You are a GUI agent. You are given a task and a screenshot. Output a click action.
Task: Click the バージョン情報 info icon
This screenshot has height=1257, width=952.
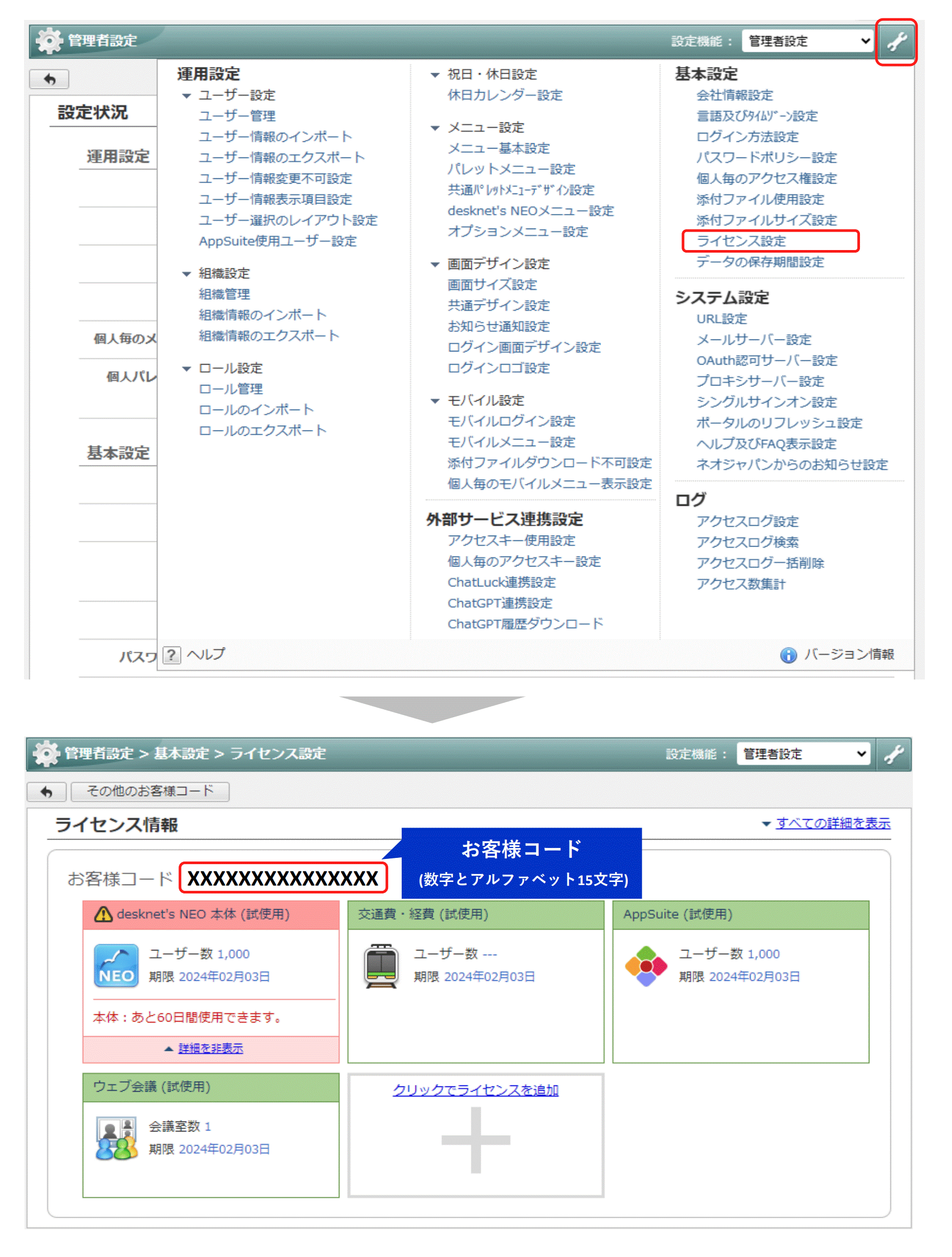coord(788,654)
